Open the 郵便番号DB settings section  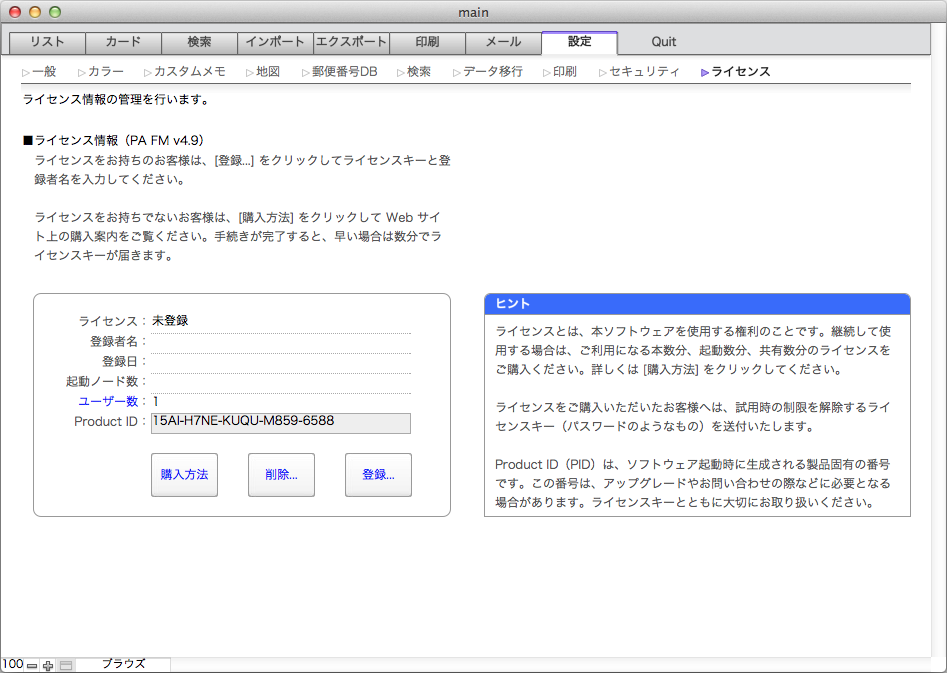(339, 72)
